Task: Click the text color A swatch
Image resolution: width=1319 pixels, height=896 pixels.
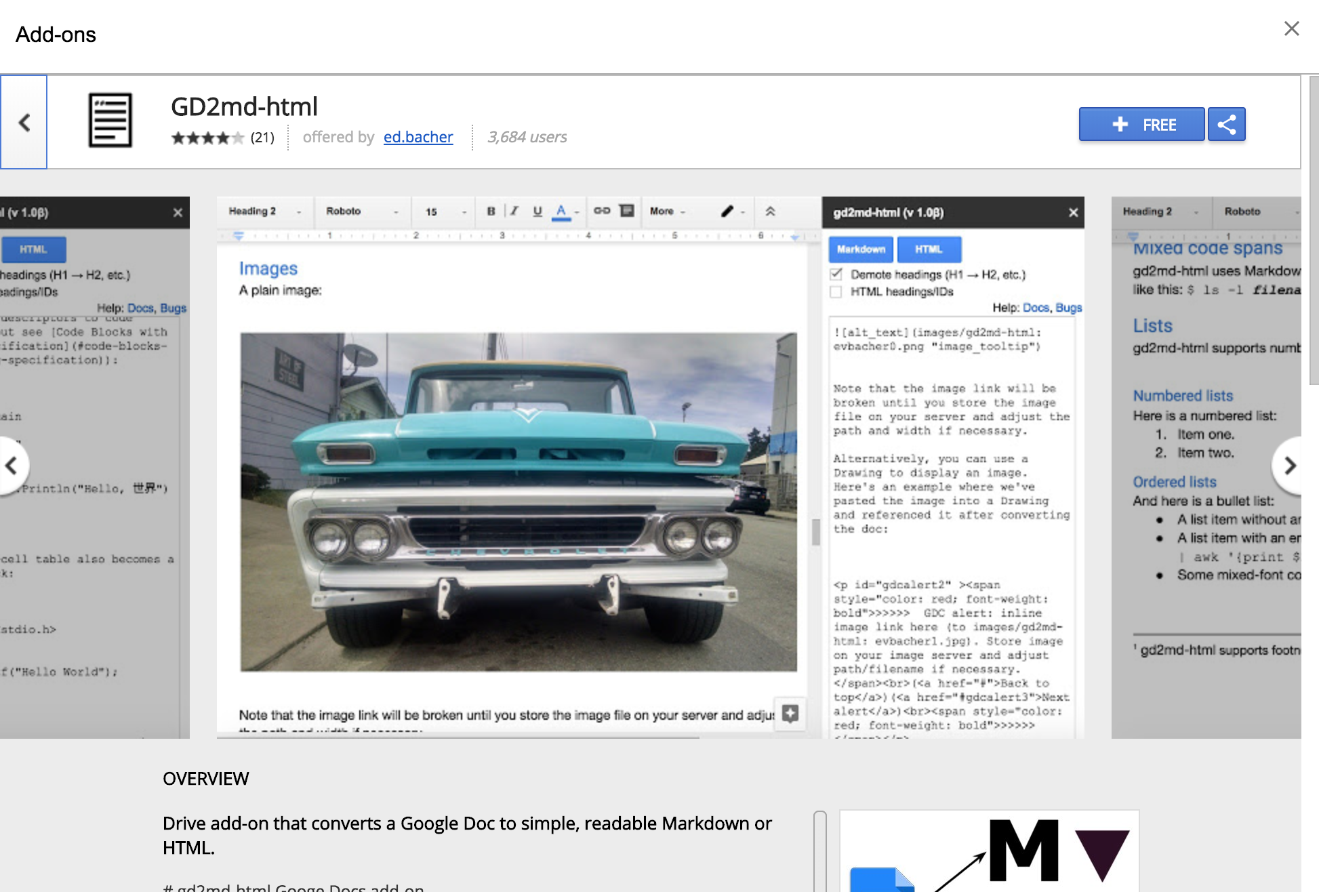Action: [x=561, y=211]
